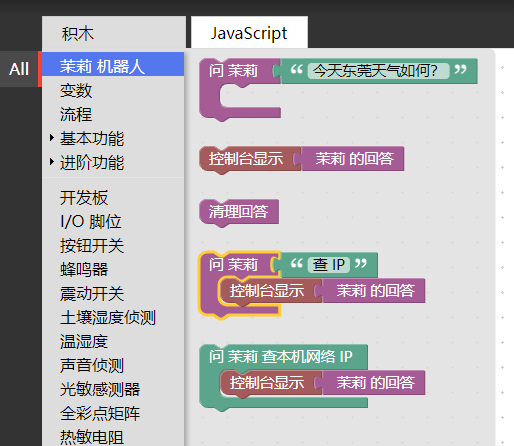Select 茉莉 的回答 inside 查本机网络 IP block

375,383
